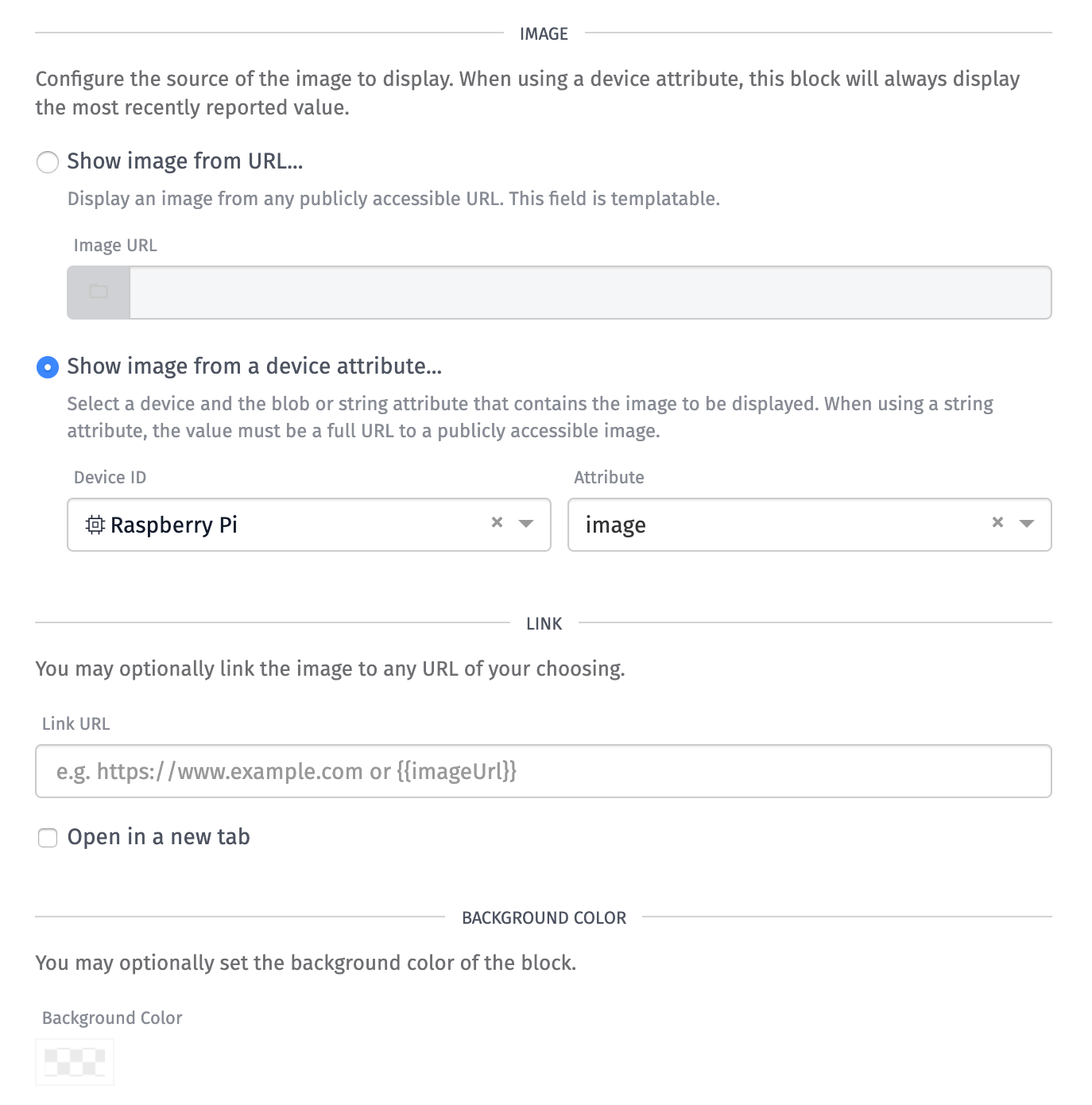Click the Background Color field label
Screen dimensions: 1092x1105
pos(112,1018)
